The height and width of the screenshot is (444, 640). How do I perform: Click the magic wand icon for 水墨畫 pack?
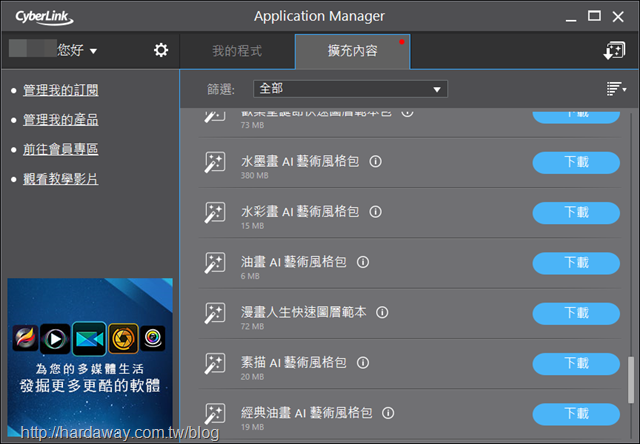point(215,162)
